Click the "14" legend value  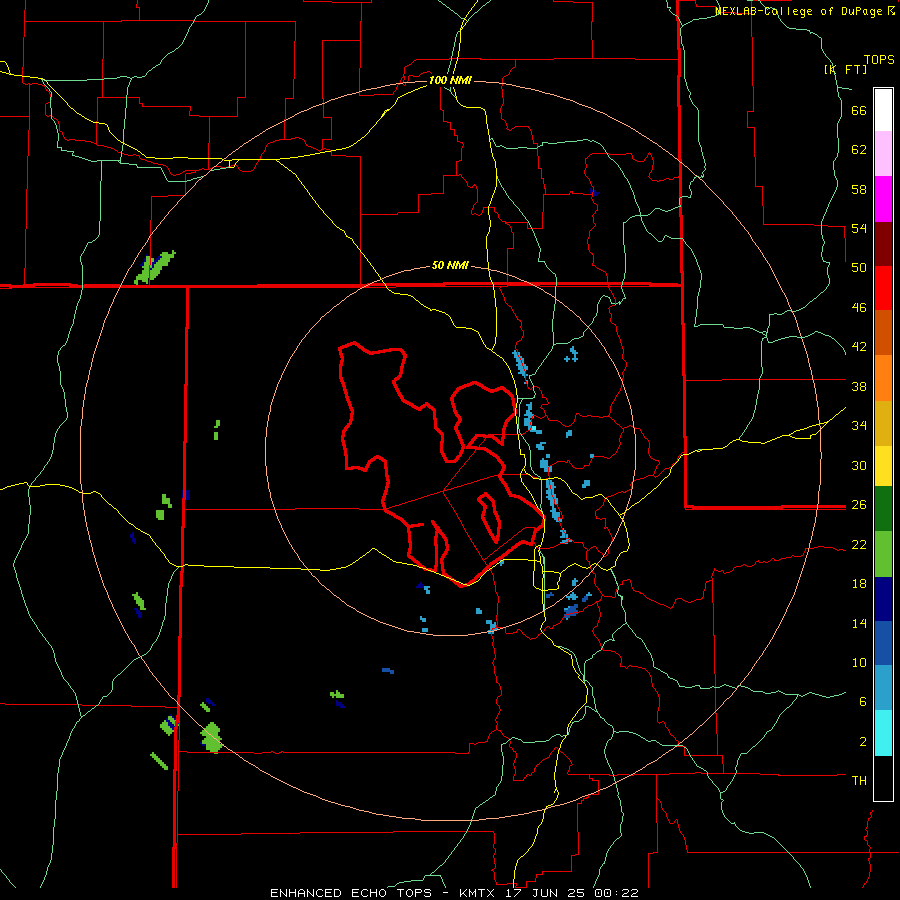click(859, 623)
